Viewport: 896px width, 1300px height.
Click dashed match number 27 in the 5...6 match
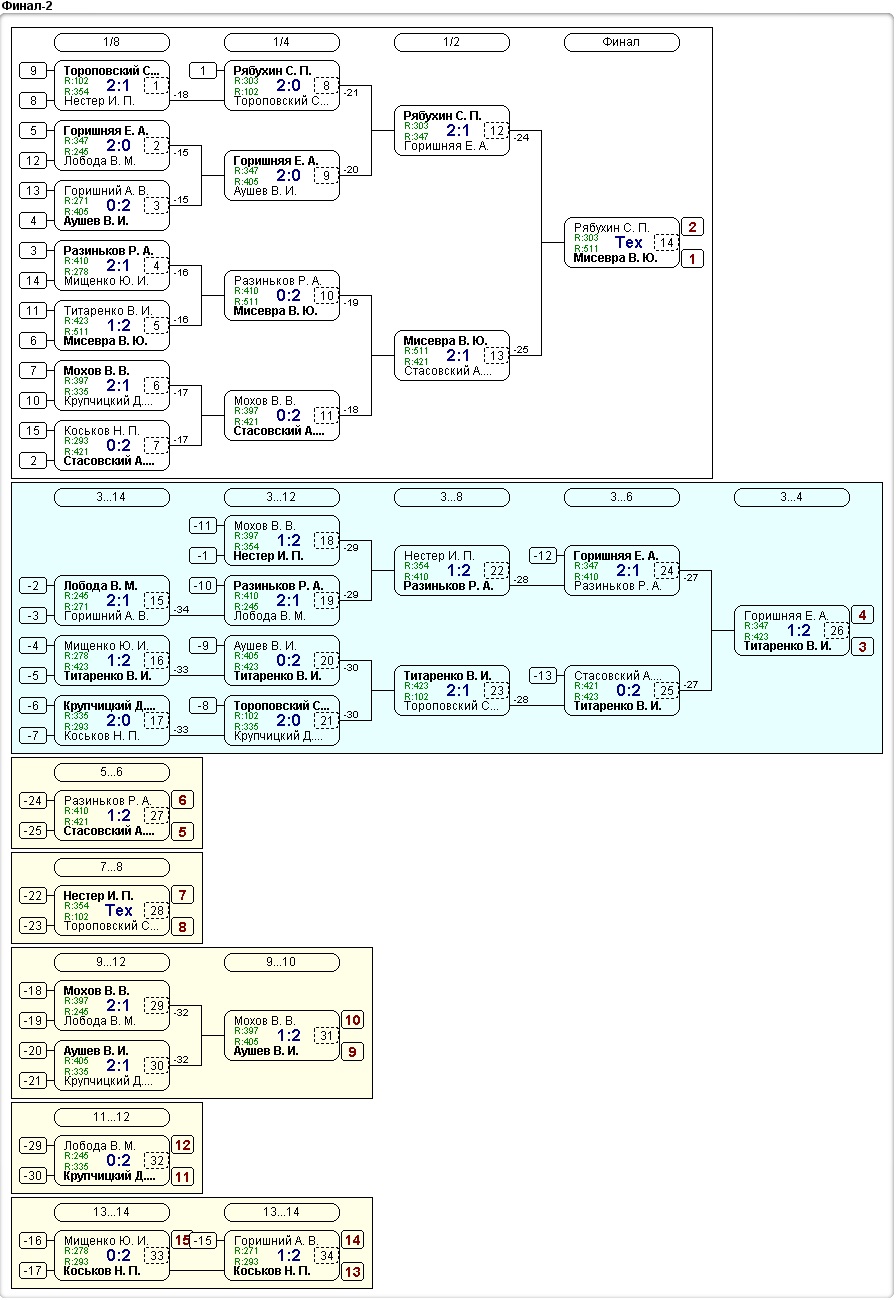(156, 816)
